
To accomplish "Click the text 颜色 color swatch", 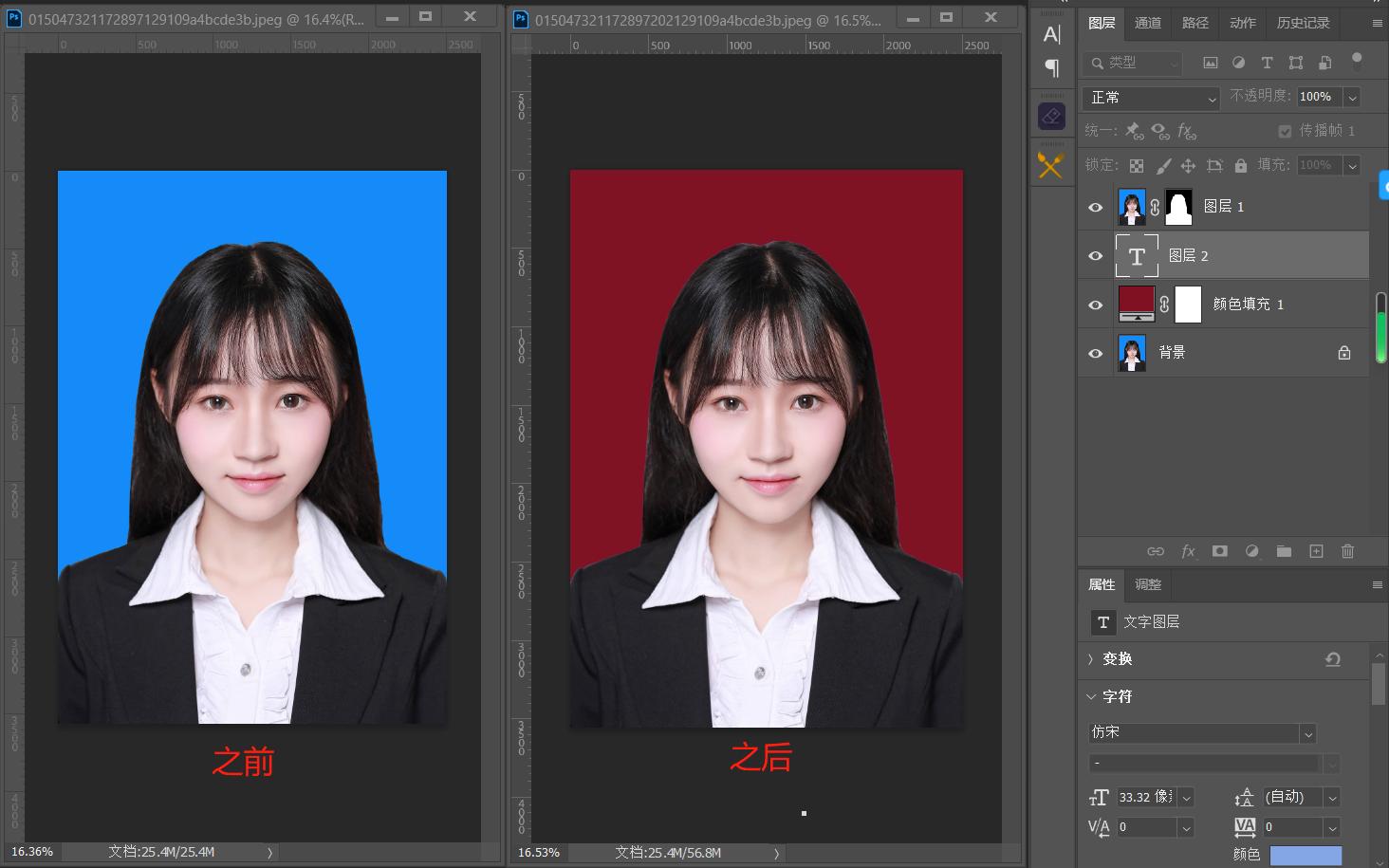I will (x=1306, y=855).
